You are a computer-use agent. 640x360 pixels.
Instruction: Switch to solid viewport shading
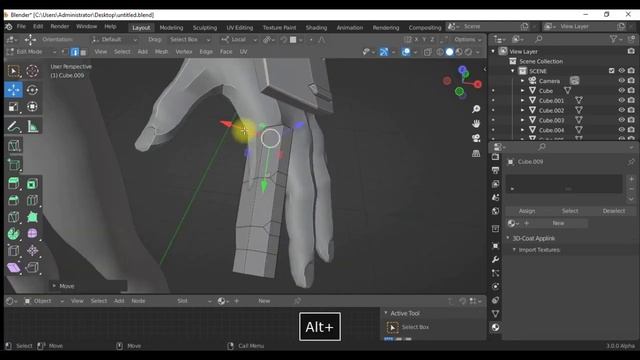(449, 52)
